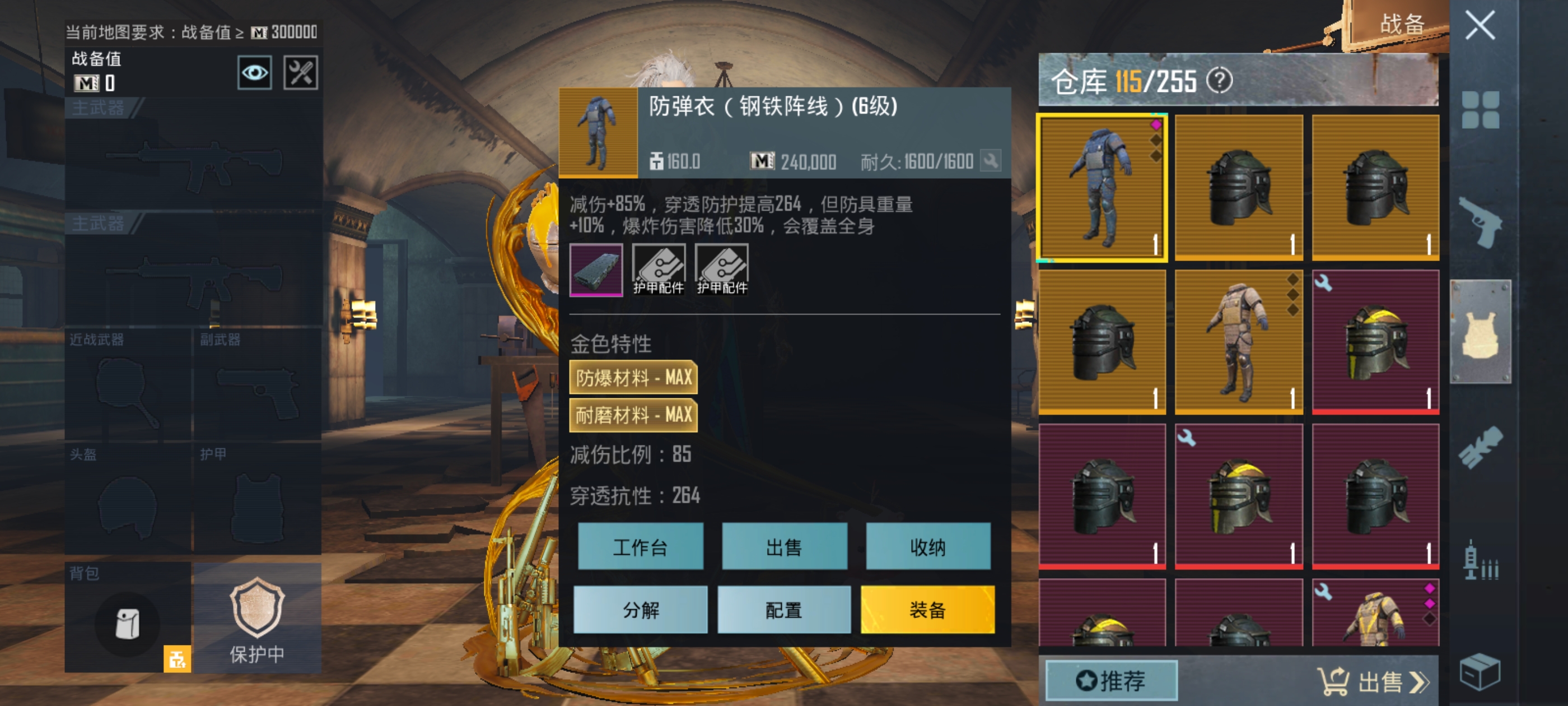Open the first empty 护甲配件 slot
The width and height of the screenshot is (1568, 706).
[659, 270]
